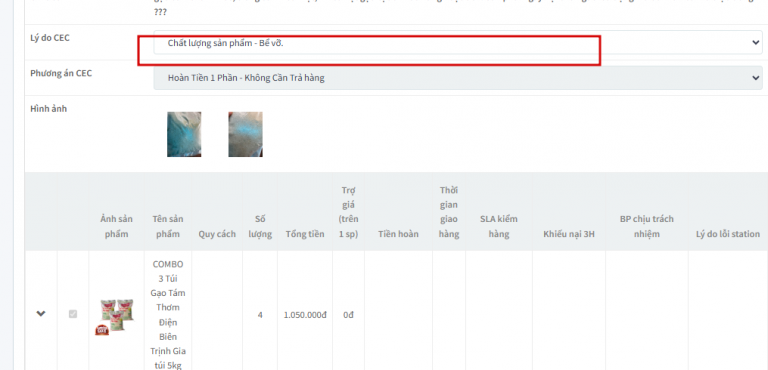Viewport: 768px width, 370px height.
Task: Open the rice combo product thumbnail
Action: click(x=114, y=317)
